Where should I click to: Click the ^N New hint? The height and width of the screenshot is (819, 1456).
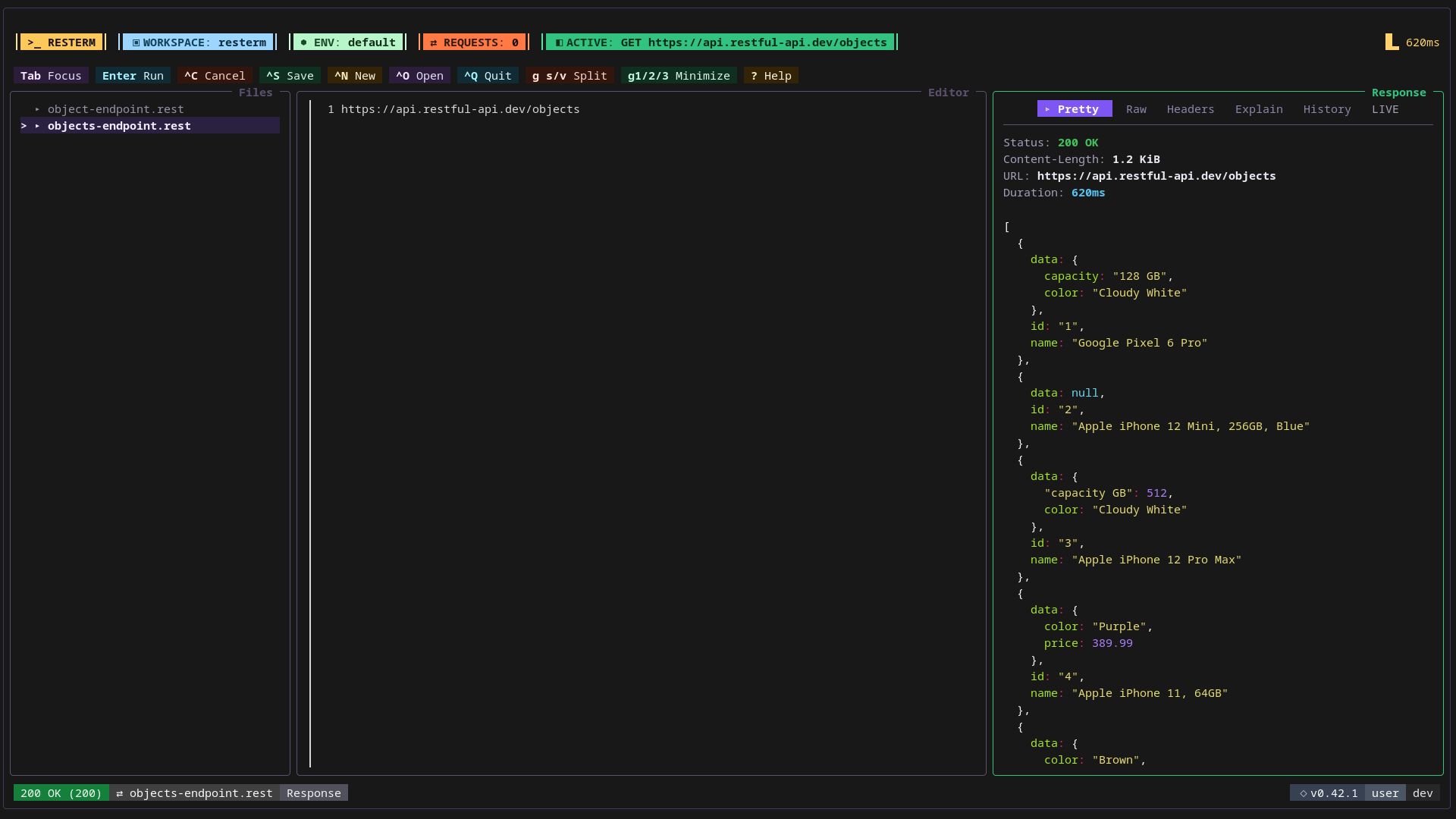tap(355, 76)
